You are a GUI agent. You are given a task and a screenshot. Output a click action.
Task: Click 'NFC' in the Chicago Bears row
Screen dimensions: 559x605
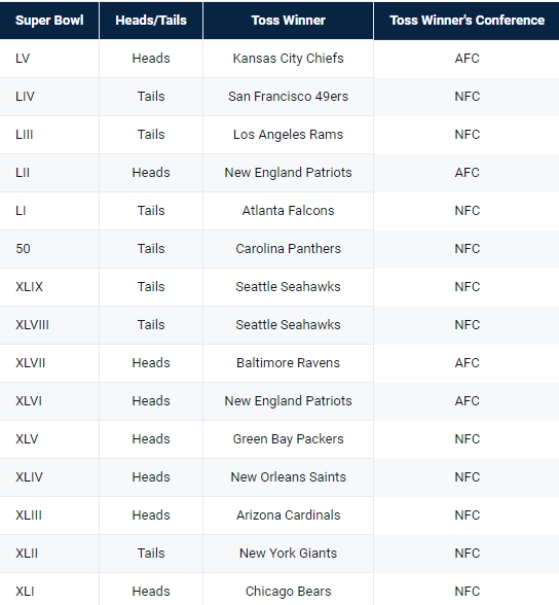pos(467,591)
